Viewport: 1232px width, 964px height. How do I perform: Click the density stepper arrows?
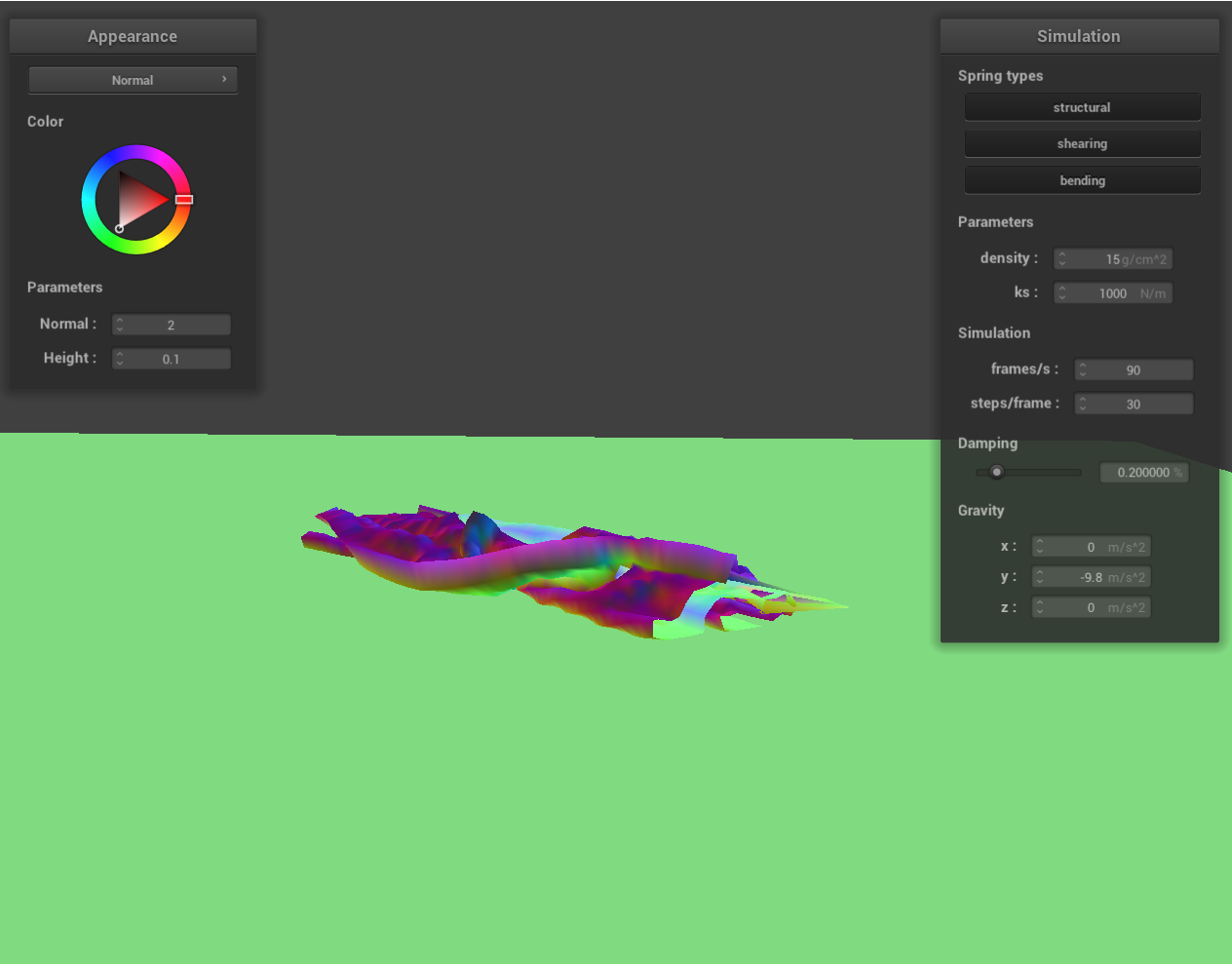[x=1062, y=259]
